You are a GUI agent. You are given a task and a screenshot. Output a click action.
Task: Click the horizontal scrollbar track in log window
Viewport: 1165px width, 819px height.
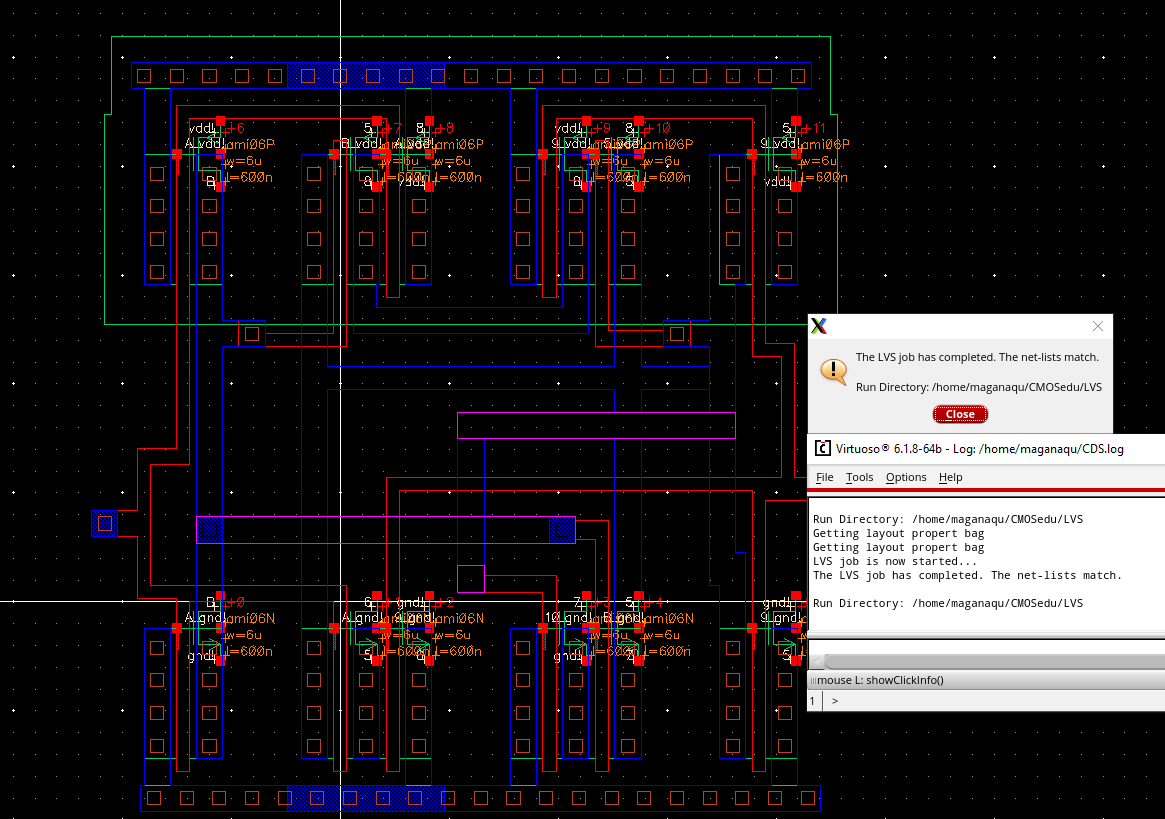click(990, 662)
